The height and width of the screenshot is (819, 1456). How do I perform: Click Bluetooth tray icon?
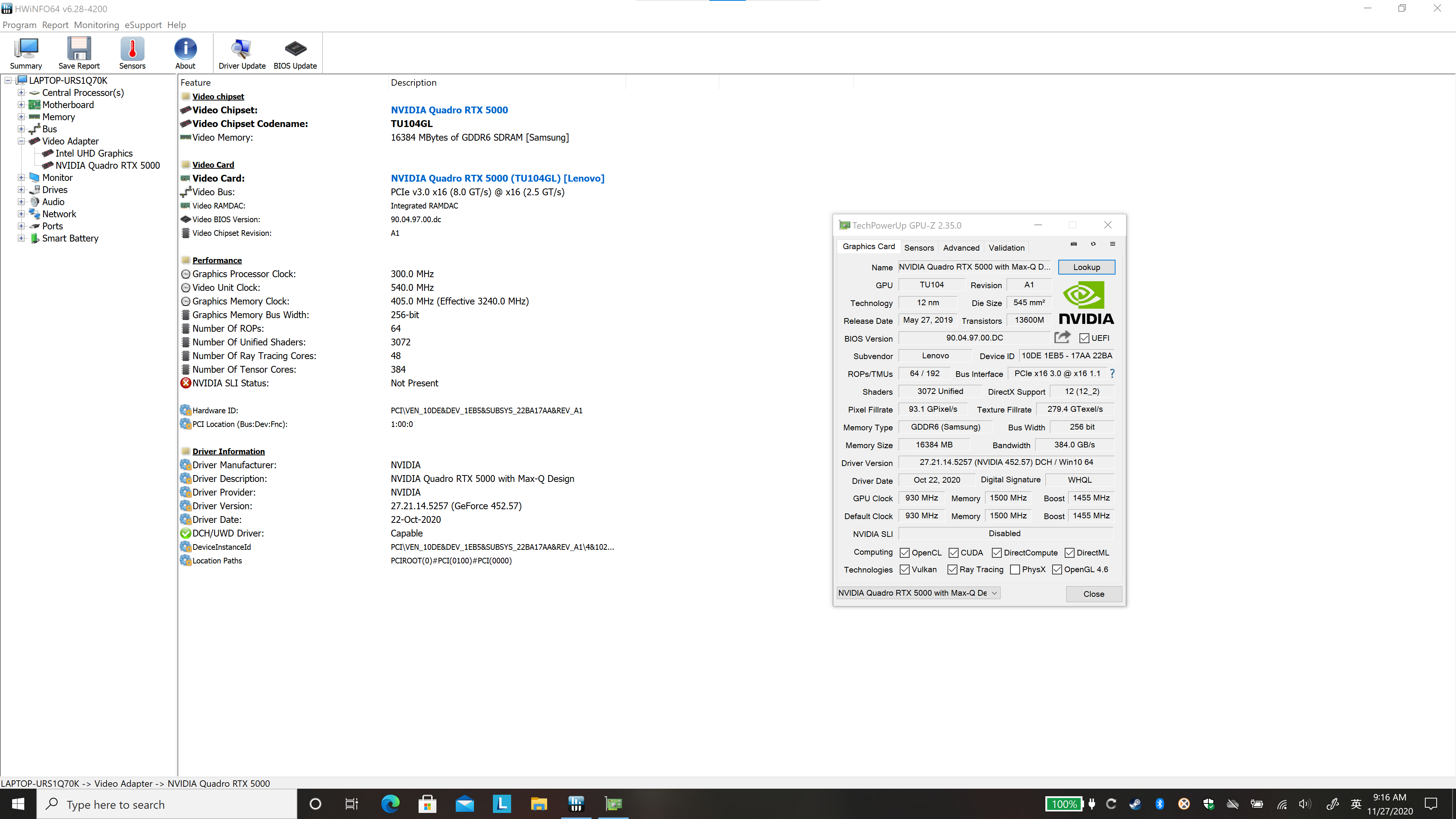[x=1160, y=804]
